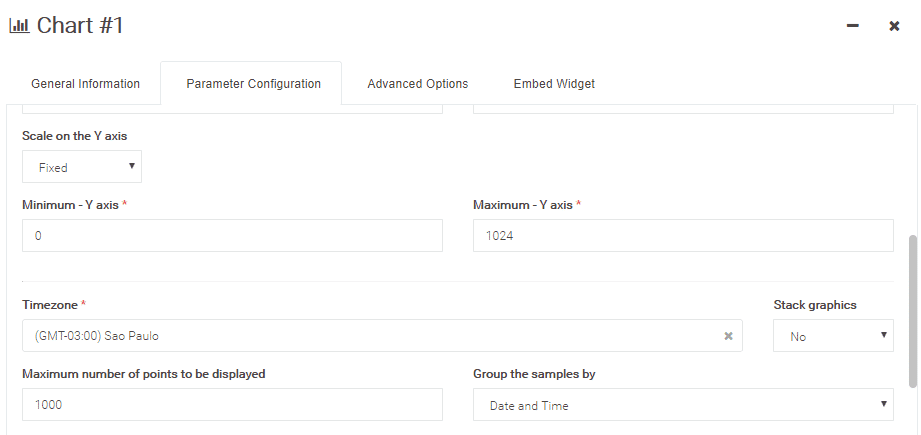Click the Timezone selection field

[x=370, y=336]
